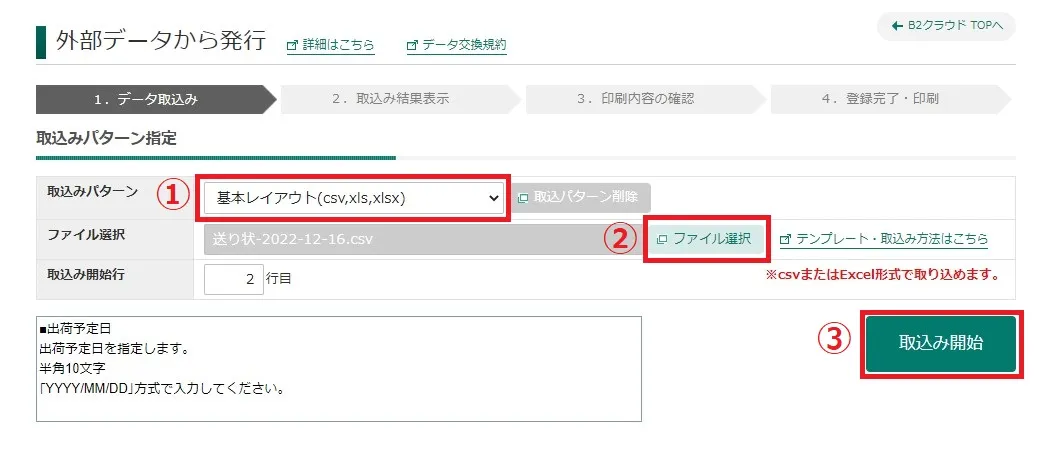Click the red circled number ③ marker
Screen dimensions: 1047x452
(x=835, y=341)
